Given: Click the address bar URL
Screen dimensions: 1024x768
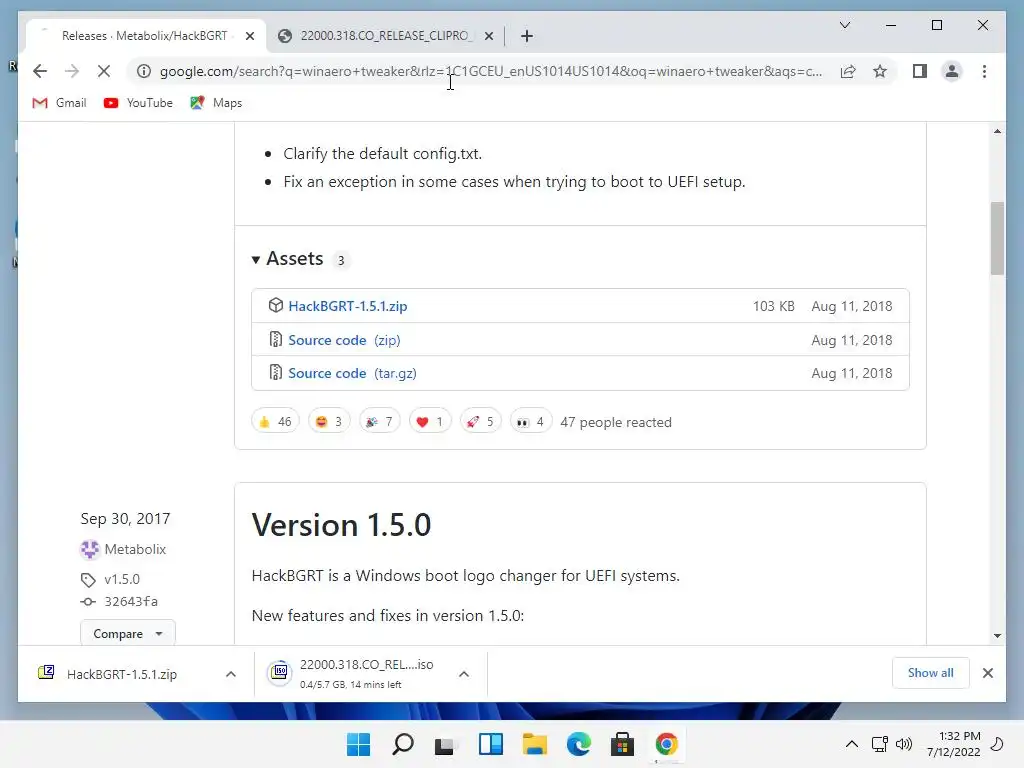Looking at the screenshot, I should click(x=491, y=71).
